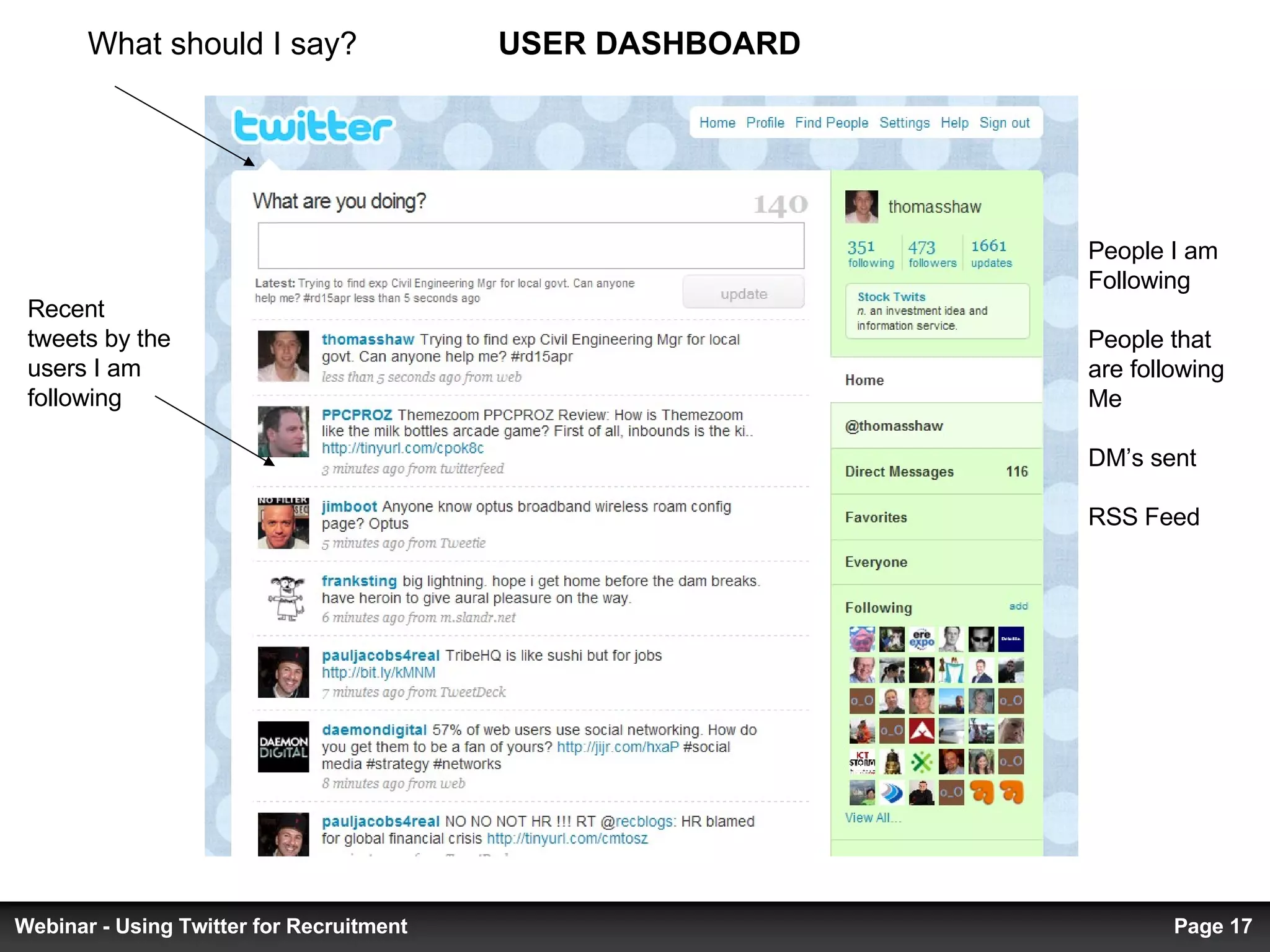Open jimboot username link
1270x952 pixels.
[x=349, y=506]
